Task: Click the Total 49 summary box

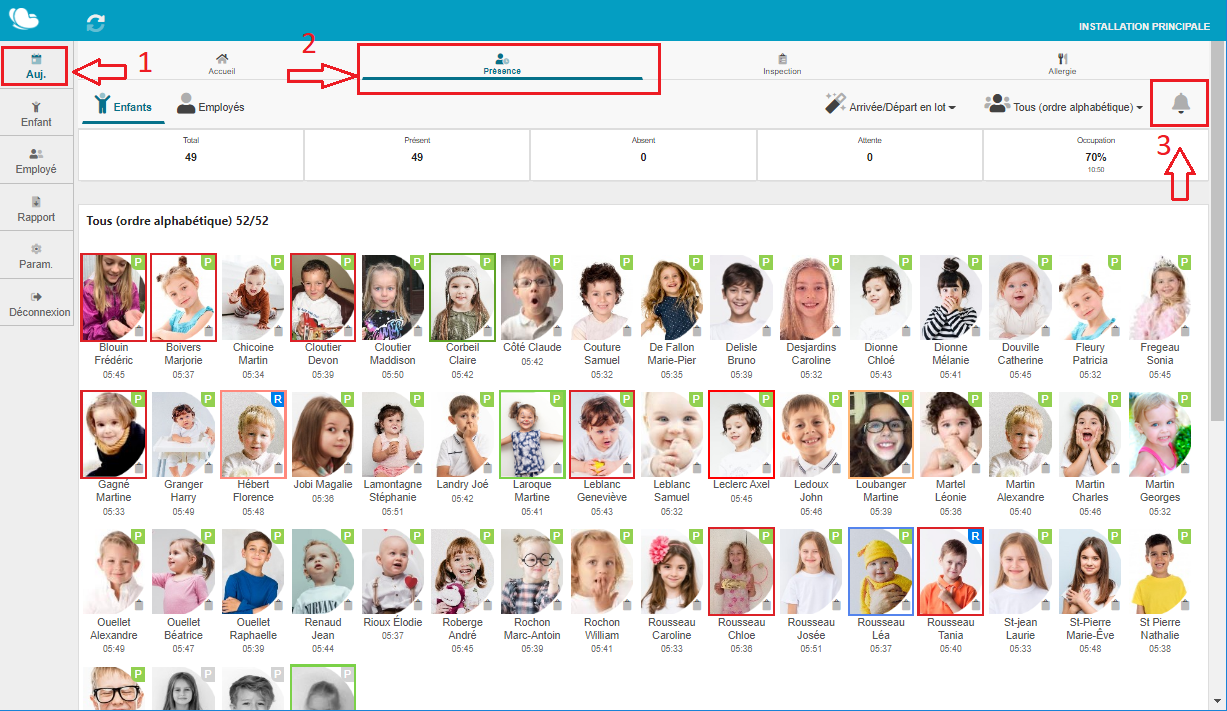Action: [191, 155]
